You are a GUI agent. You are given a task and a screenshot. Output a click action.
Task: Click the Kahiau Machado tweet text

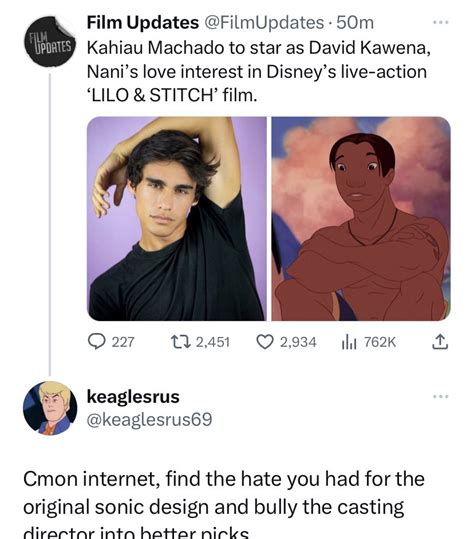258,72
